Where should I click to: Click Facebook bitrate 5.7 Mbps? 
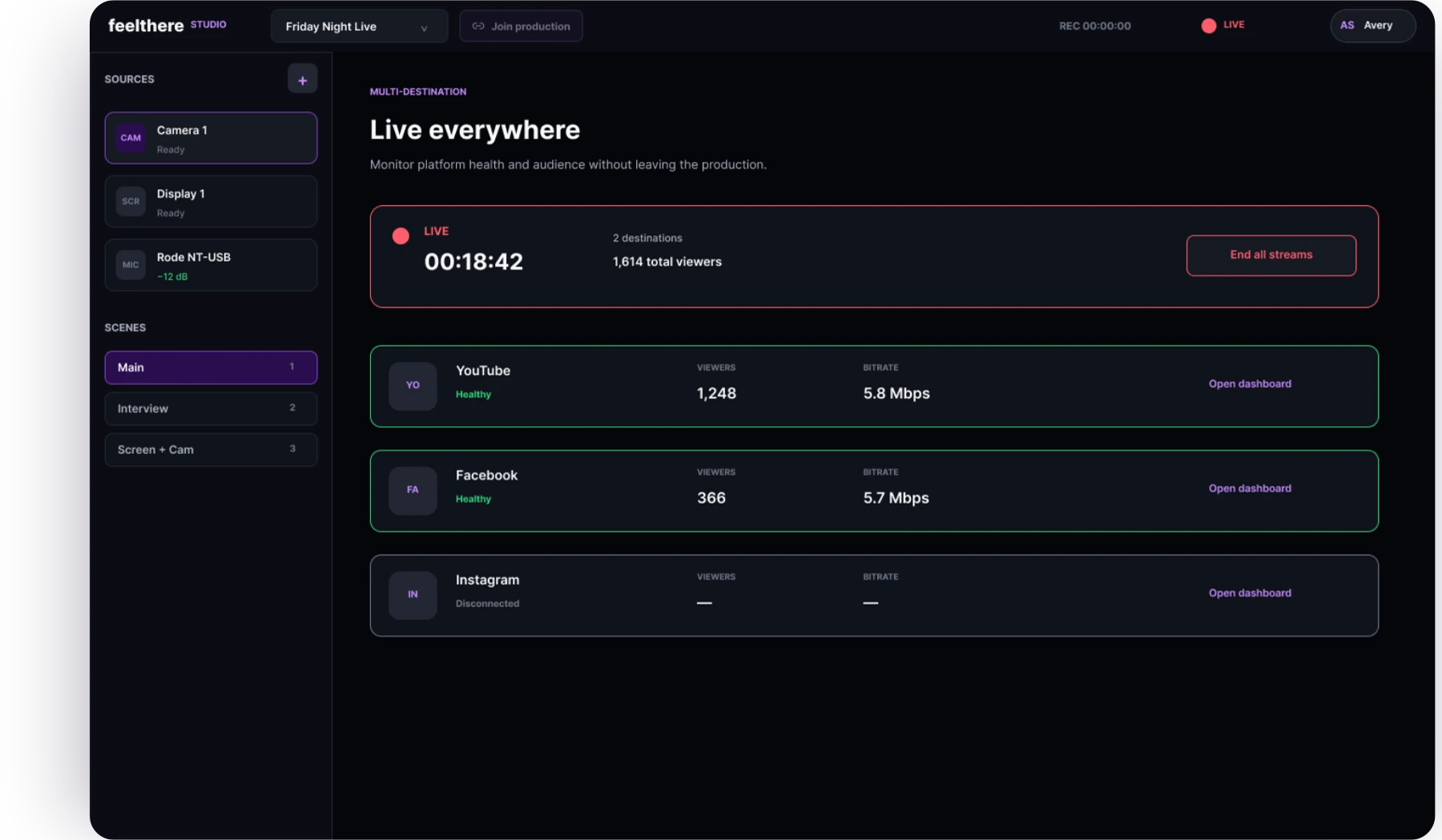(x=896, y=498)
